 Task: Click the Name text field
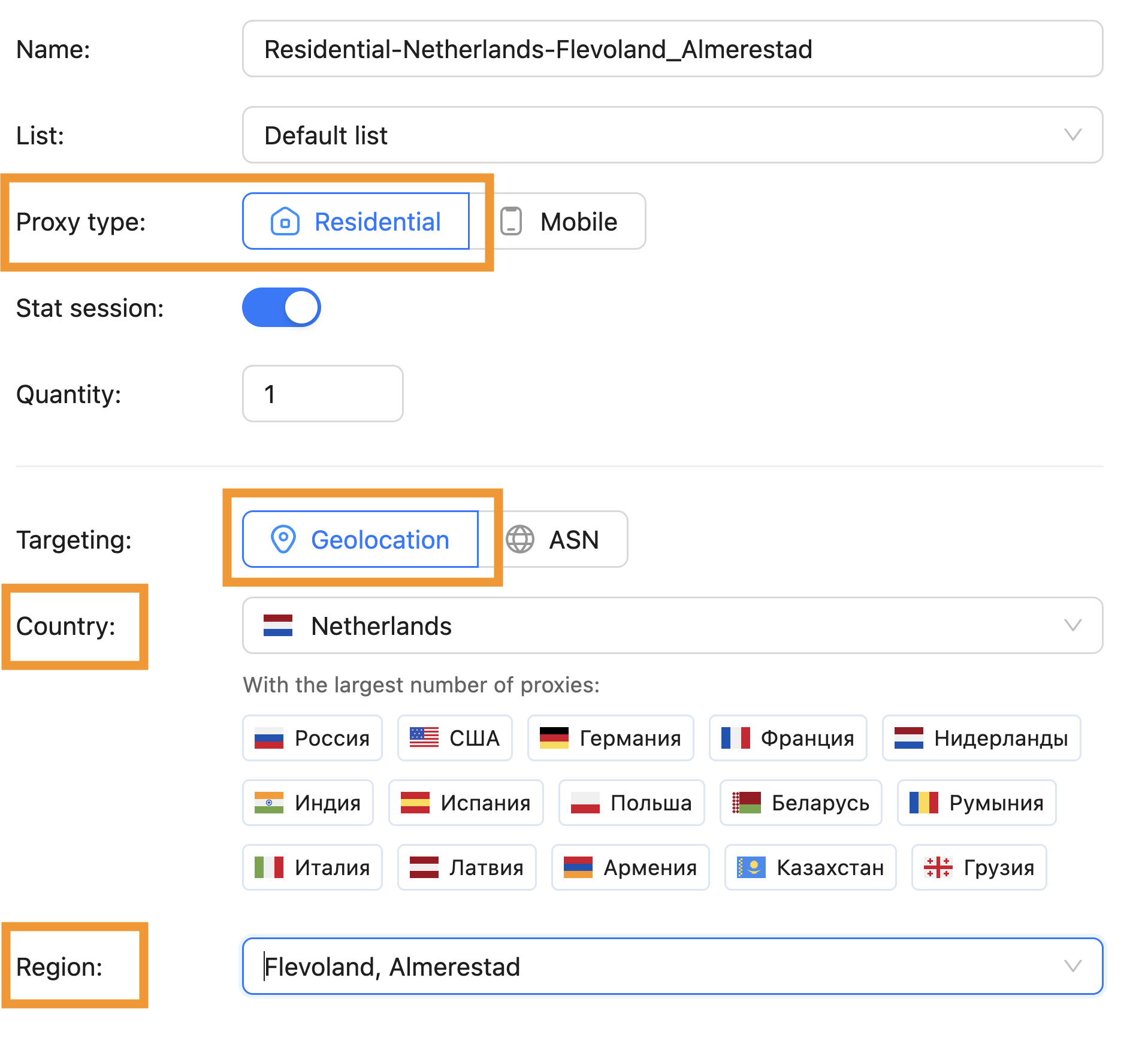pos(671,49)
